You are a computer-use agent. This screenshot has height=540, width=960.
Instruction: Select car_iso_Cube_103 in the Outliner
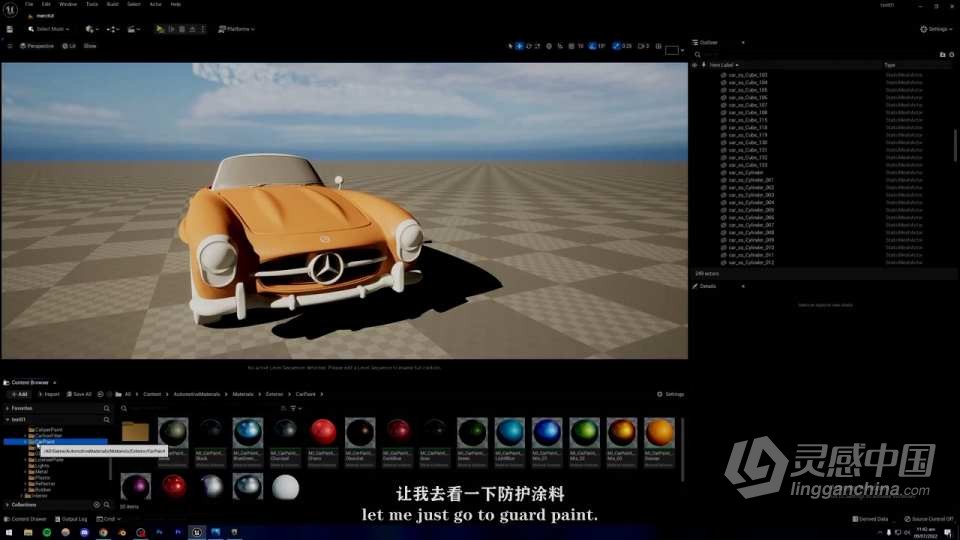tap(748, 75)
